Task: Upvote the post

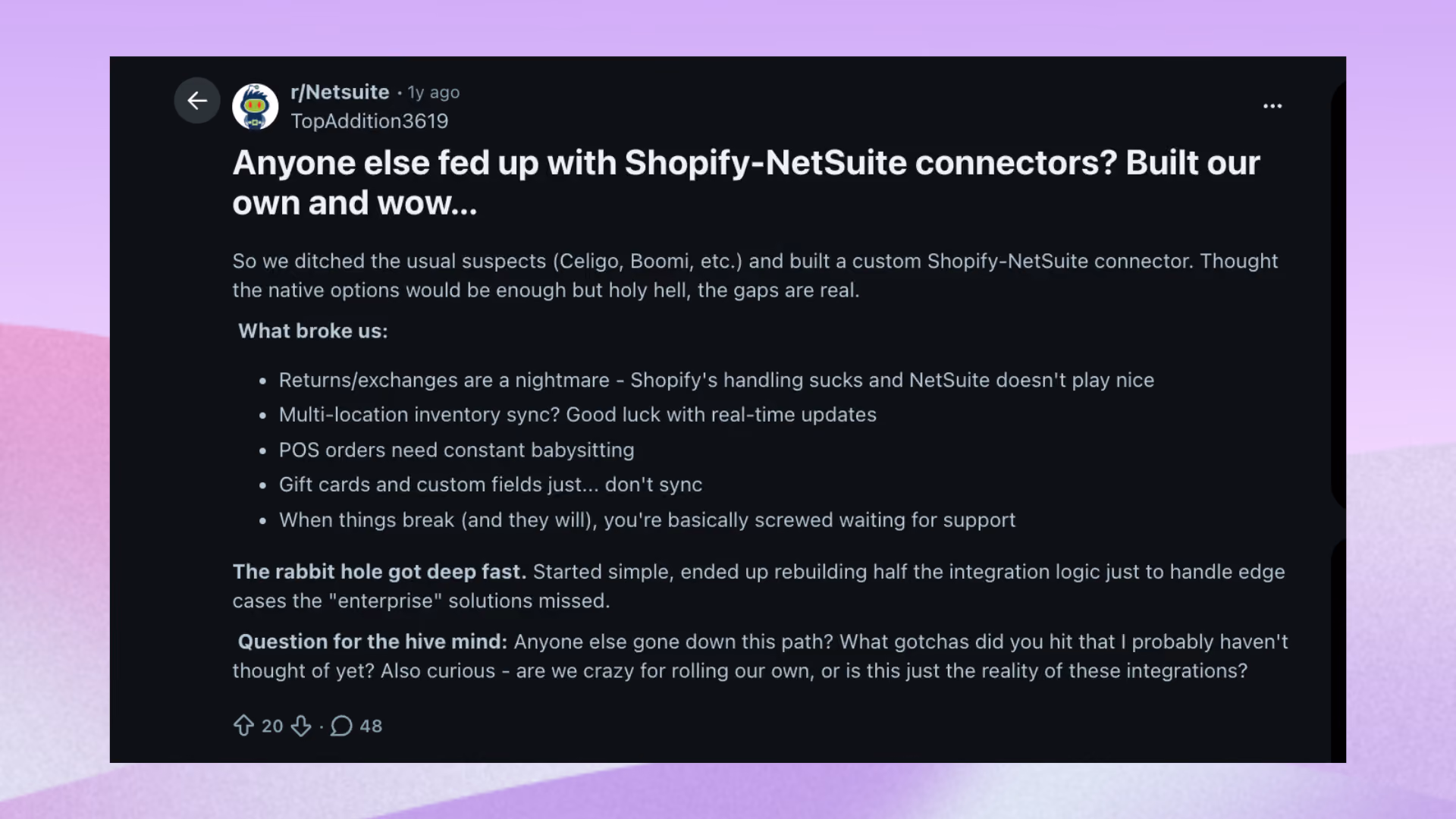Action: pyautogui.click(x=243, y=726)
